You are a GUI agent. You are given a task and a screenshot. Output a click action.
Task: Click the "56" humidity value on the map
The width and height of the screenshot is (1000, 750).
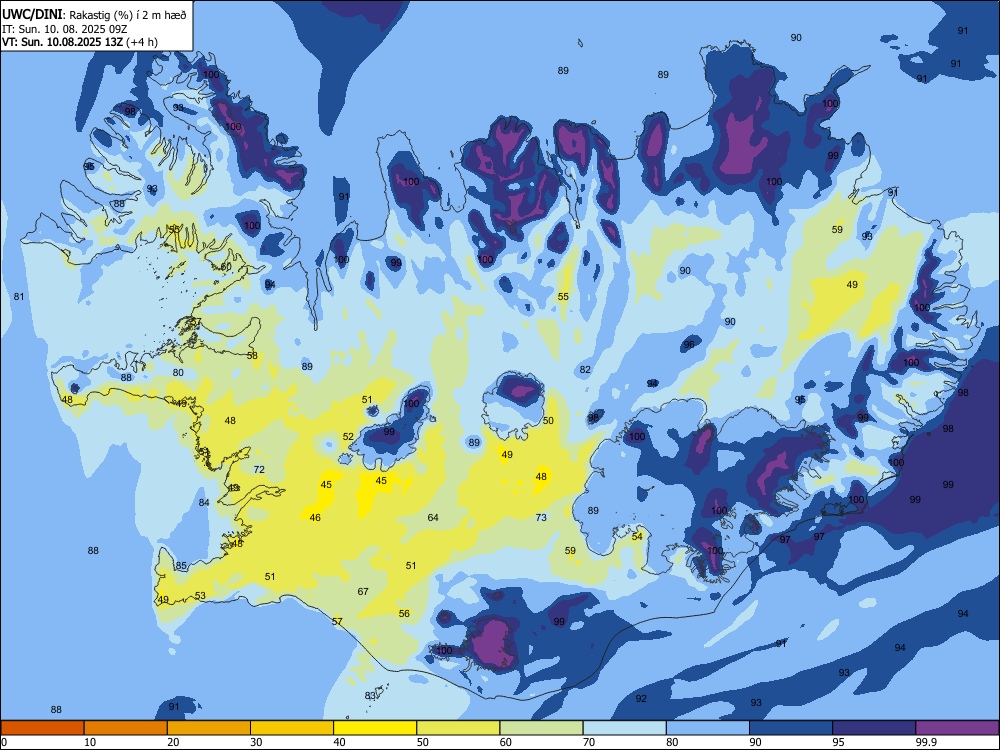[404, 614]
